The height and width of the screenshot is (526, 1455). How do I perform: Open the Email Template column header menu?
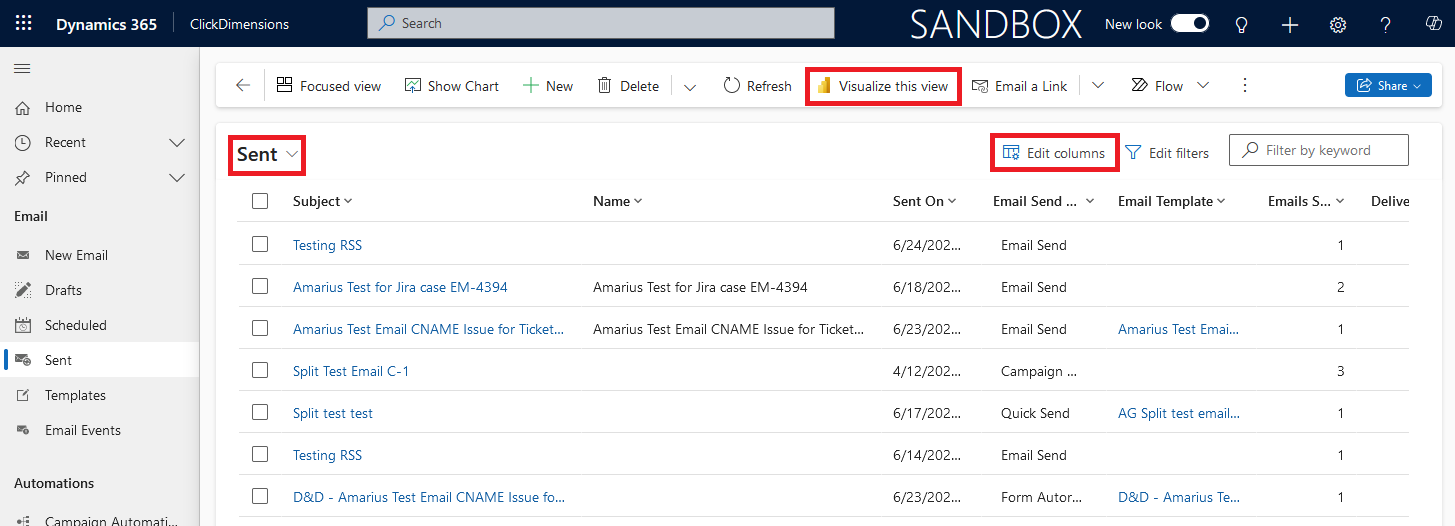pos(1172,201)
